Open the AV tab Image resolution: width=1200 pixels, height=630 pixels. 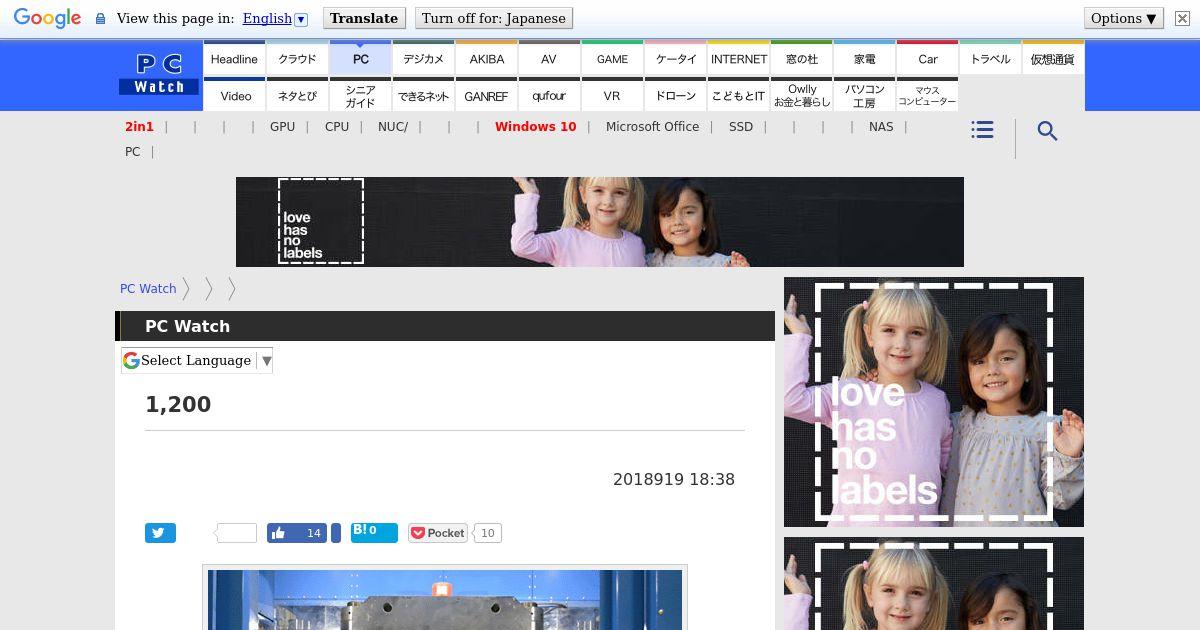pyautogui.click(x=549, y=59)
